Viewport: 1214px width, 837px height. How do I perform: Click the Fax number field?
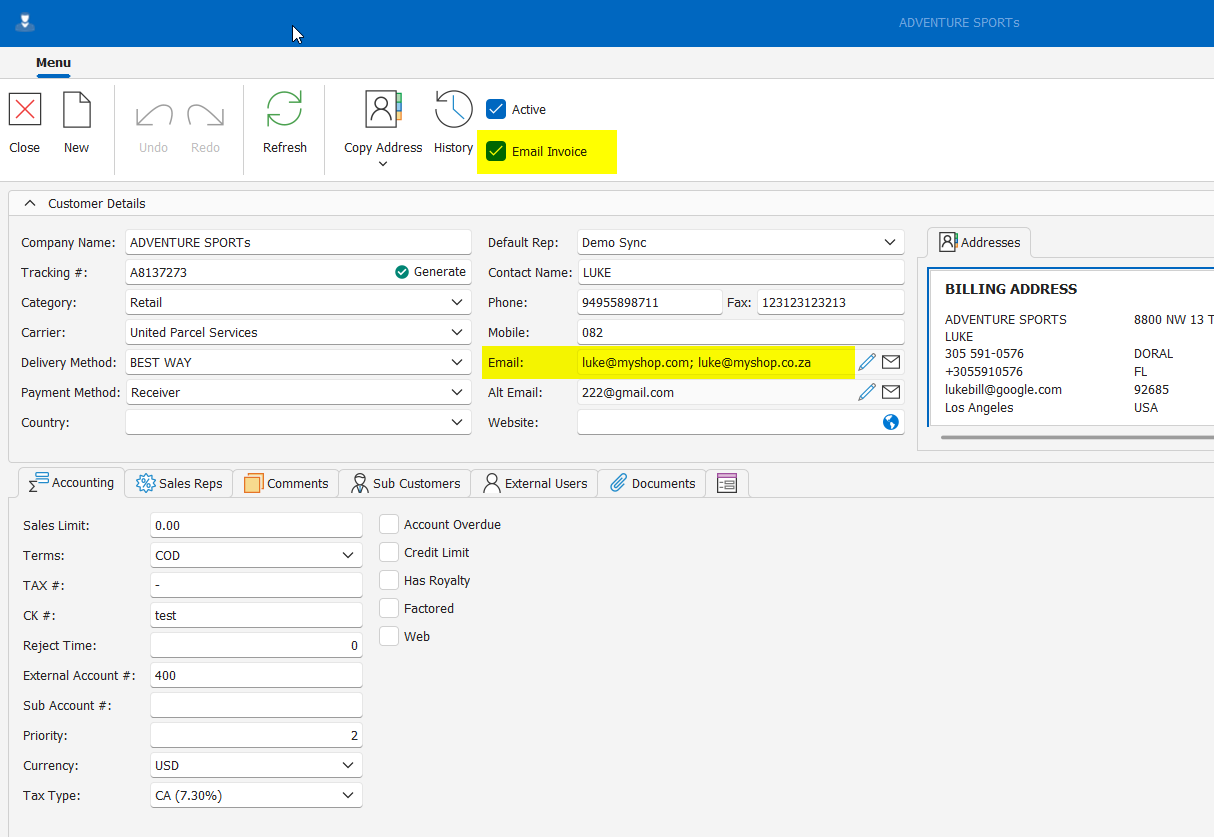click(830, 302)
